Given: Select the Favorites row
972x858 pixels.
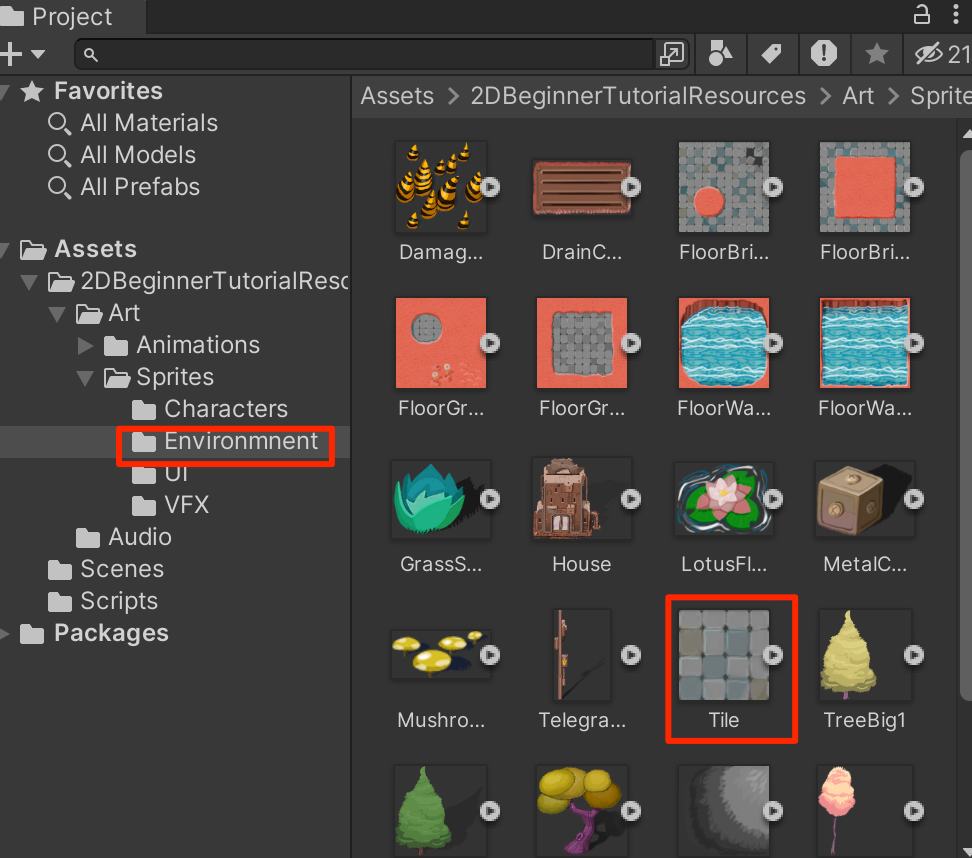Looking at the screenshot, I should (x=175, y=91).
